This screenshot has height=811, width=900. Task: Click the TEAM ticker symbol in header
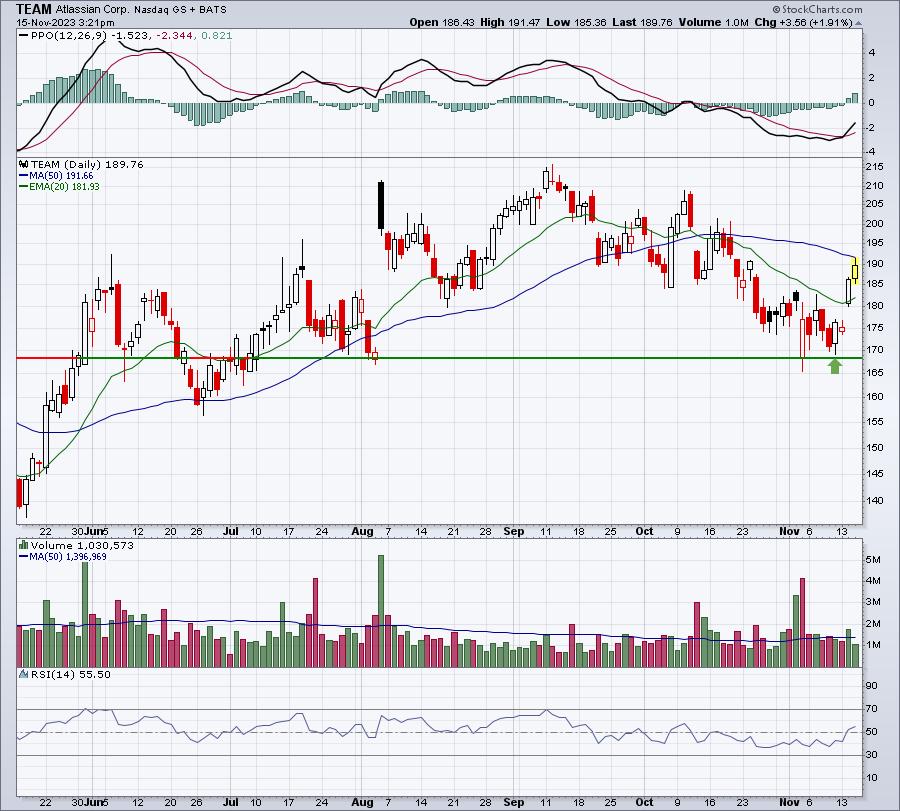click(34, 9)
